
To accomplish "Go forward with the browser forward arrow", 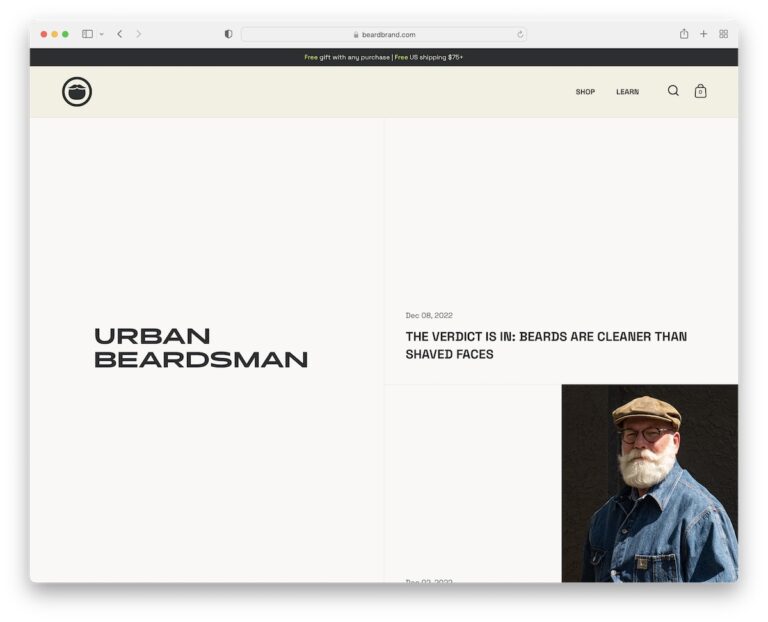I will pyautogui.click(x=139, y=34).
